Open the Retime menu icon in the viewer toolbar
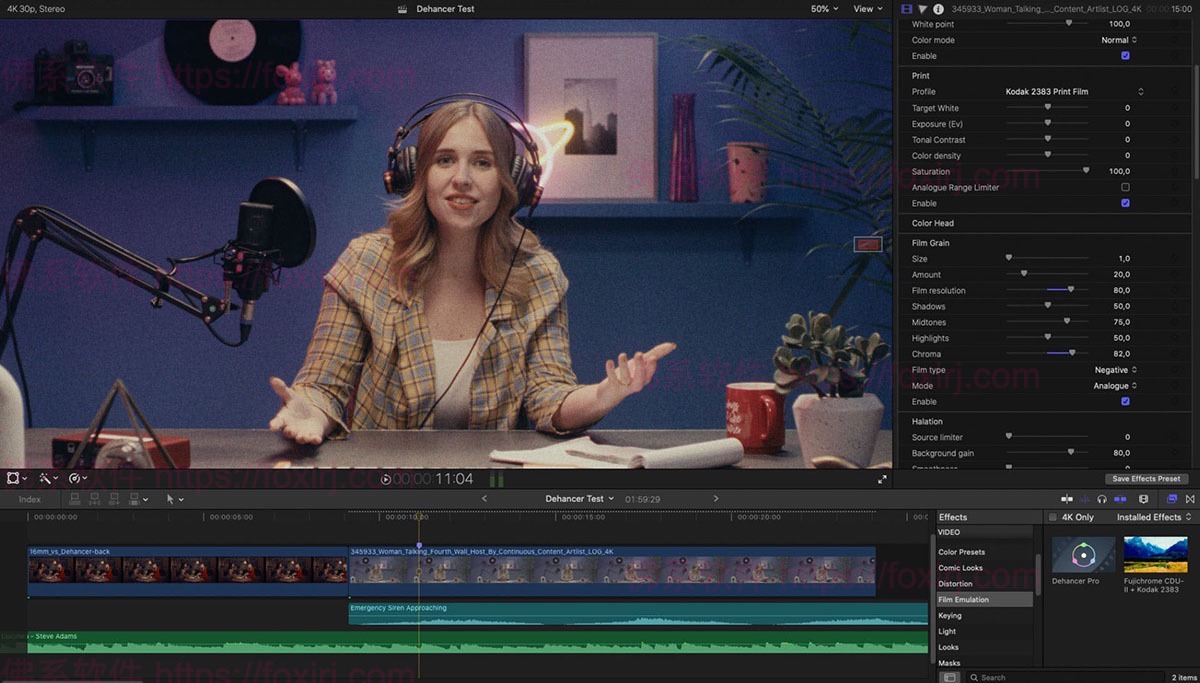The height and width of the screenshot is (683, 1200). 75,478
